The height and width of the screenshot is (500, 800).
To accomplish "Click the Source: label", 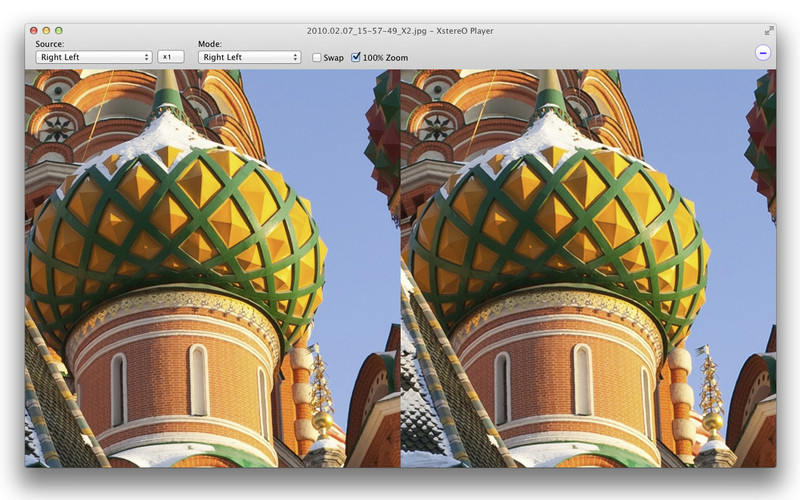I will (49, 44).
